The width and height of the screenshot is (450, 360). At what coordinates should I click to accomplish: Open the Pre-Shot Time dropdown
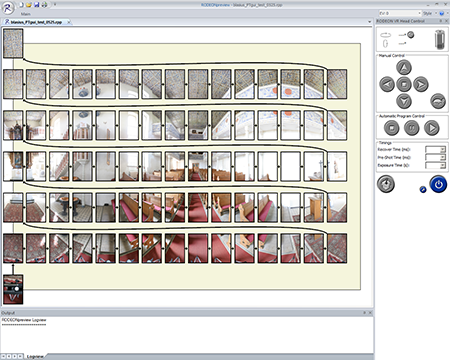click(443, 158)
